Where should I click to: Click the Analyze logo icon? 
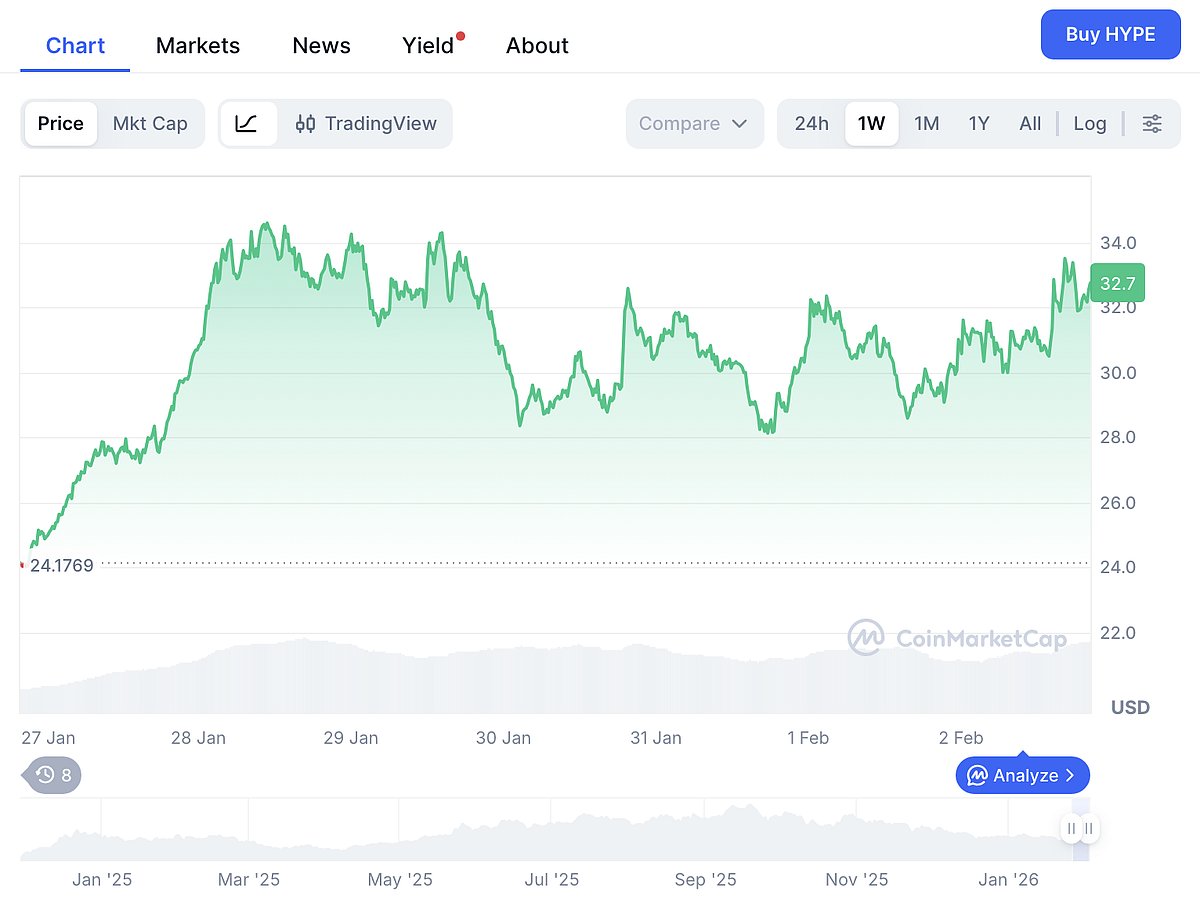[977, 775]
